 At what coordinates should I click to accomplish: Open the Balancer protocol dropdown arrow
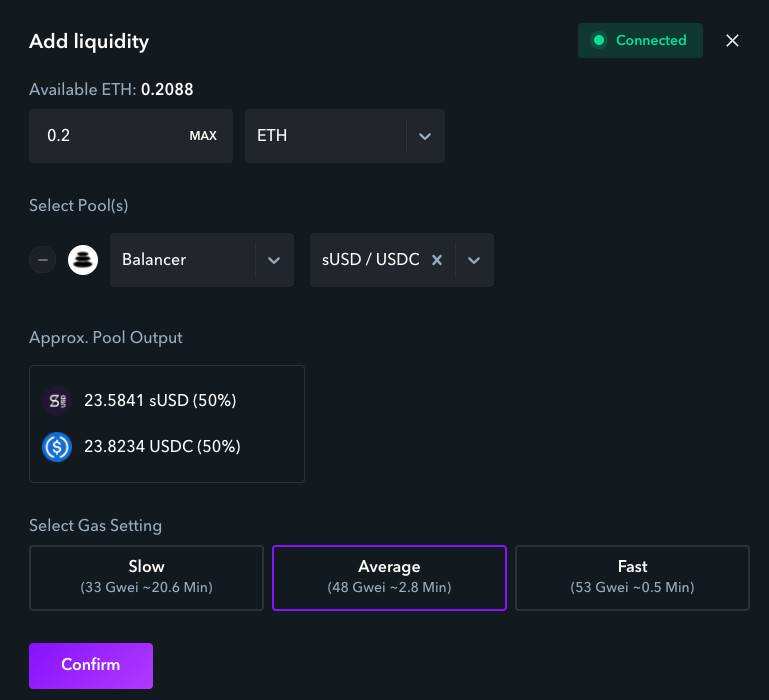(x=274, y=260)
